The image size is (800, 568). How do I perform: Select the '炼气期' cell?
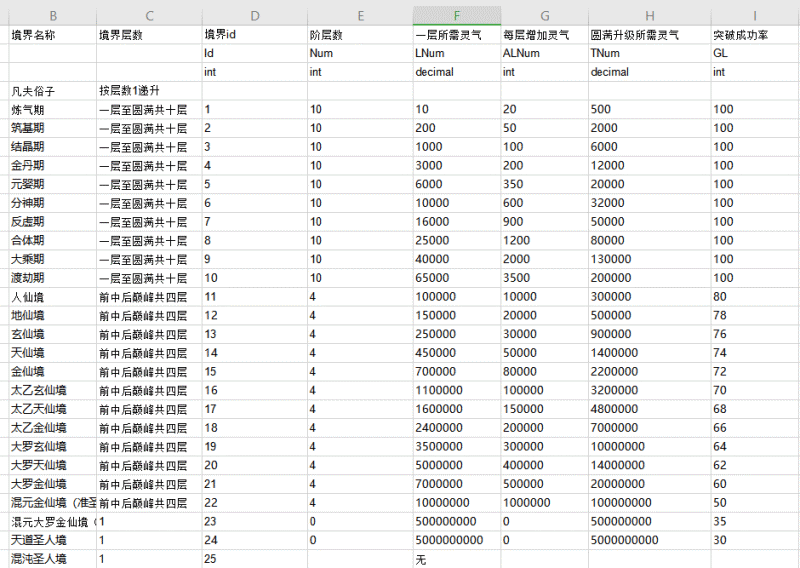(x=53, y=110)
